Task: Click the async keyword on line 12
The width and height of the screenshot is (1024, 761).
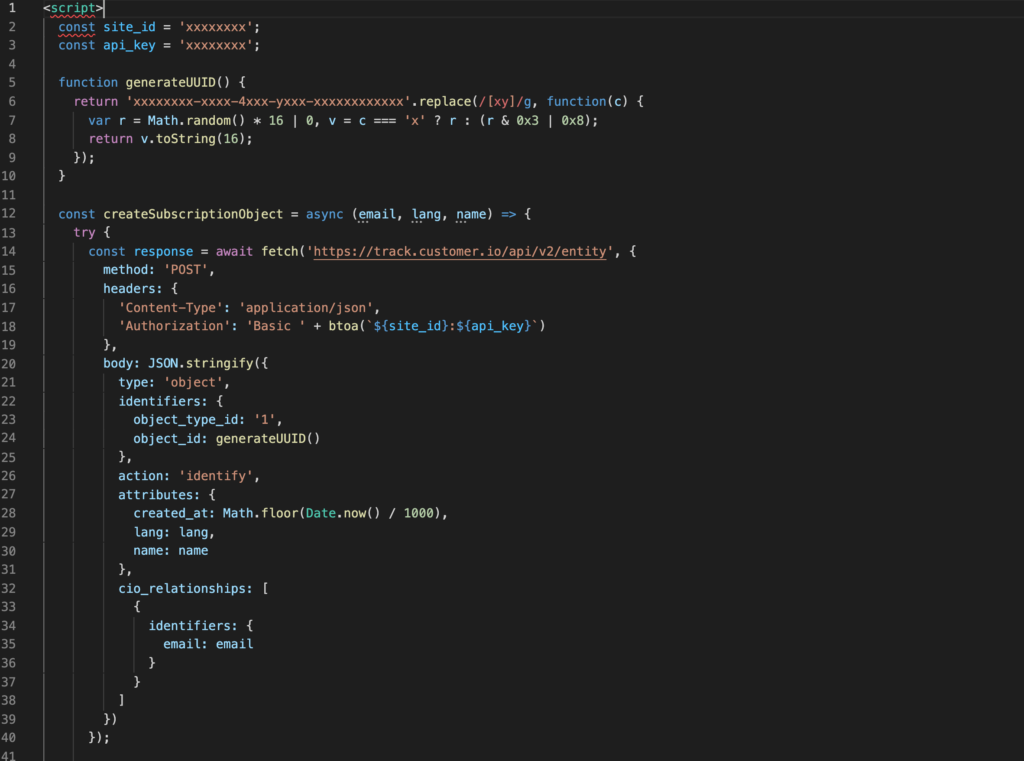Action: [x=325, y=214]
